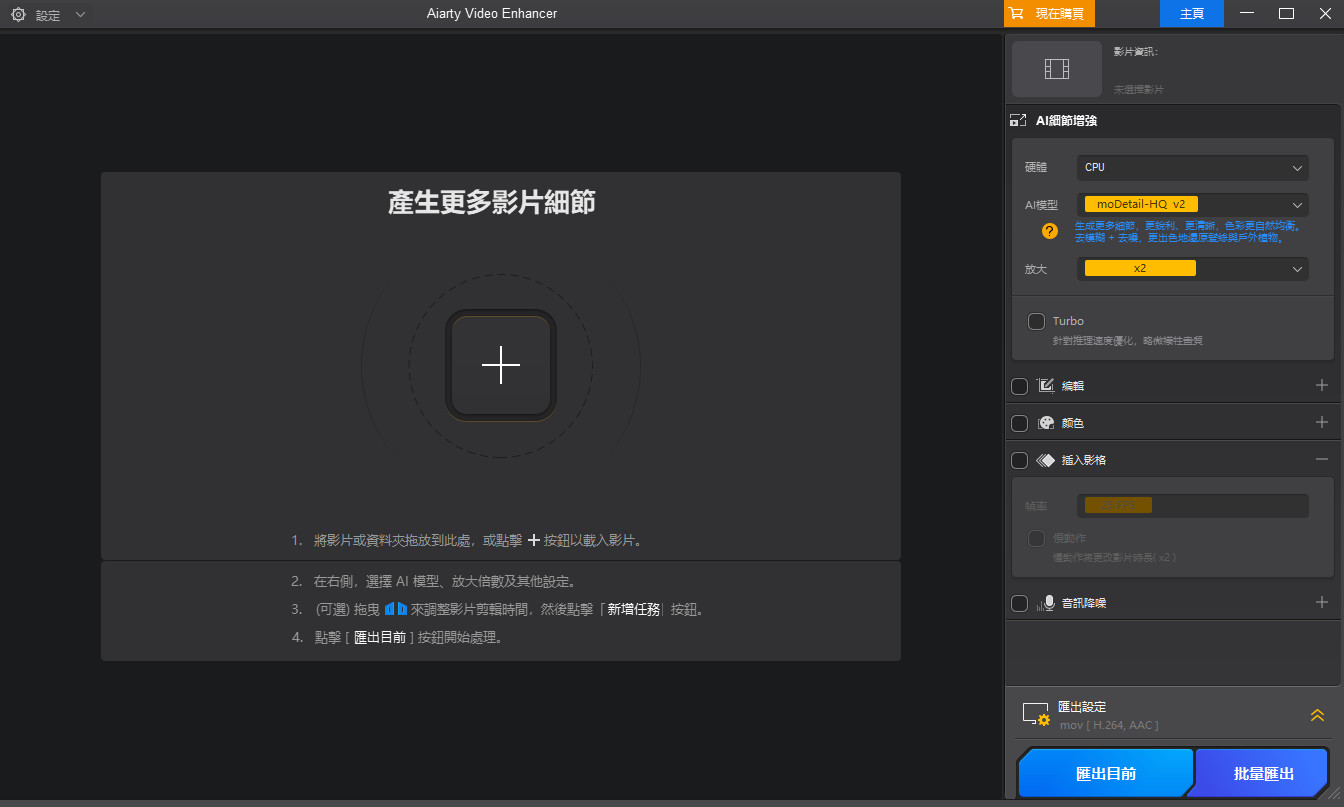Screen dimensions: 1344x807
Task: Collapse the 插入影格 section with minus
Action: [1322, 460]
